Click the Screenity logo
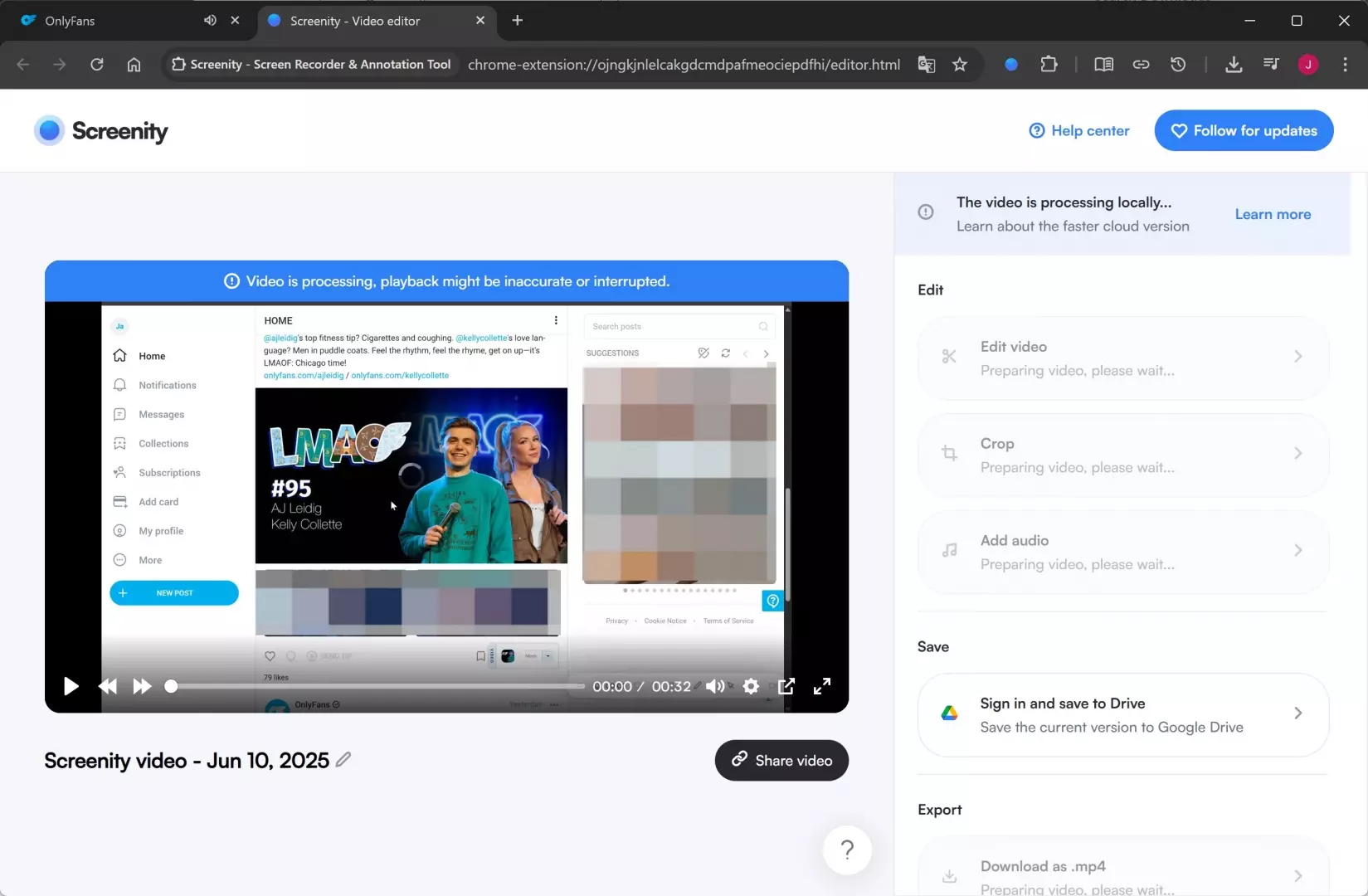The width and height of the screenshot is (1368, 896). coord(101,130)
